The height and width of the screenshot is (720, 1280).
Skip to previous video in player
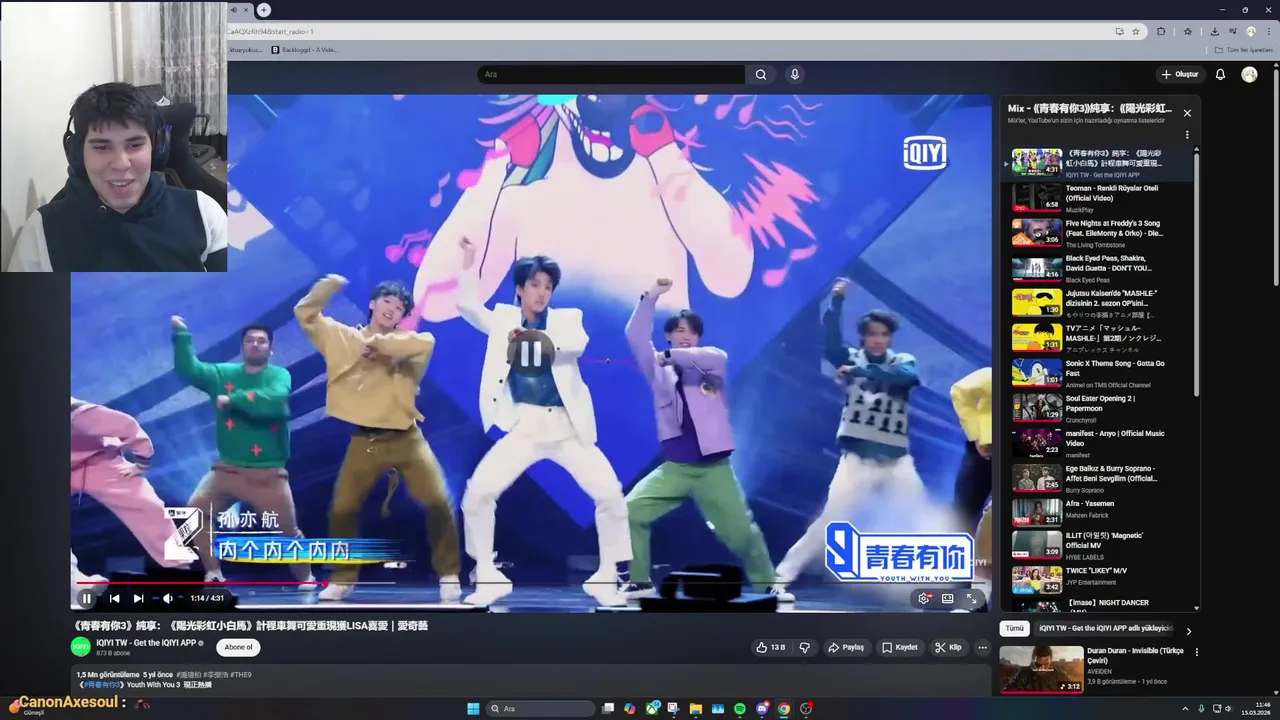tap(114, 598)
